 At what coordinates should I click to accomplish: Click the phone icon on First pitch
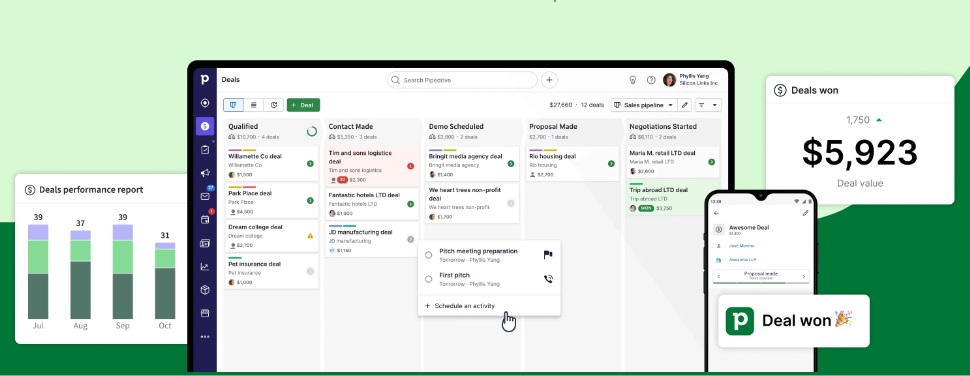[x=547, y=279]
